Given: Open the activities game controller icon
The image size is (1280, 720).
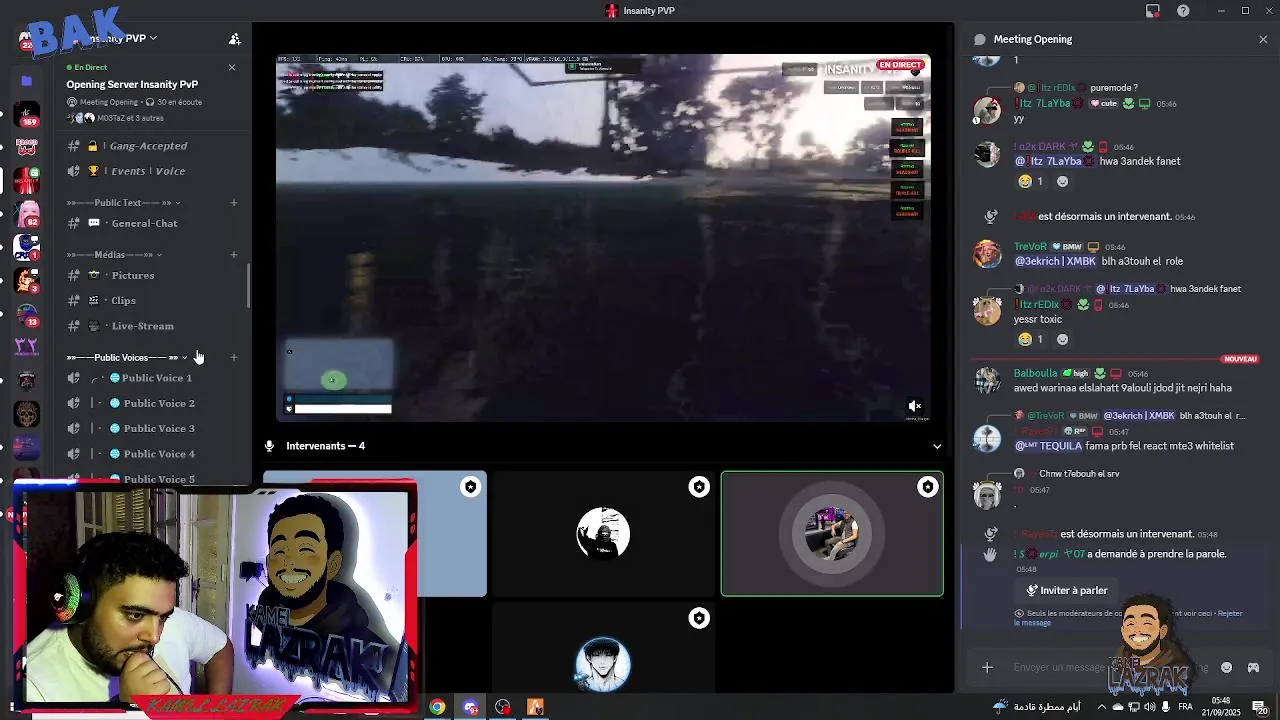Looking at the screenshot, I should pos(1254,667).
